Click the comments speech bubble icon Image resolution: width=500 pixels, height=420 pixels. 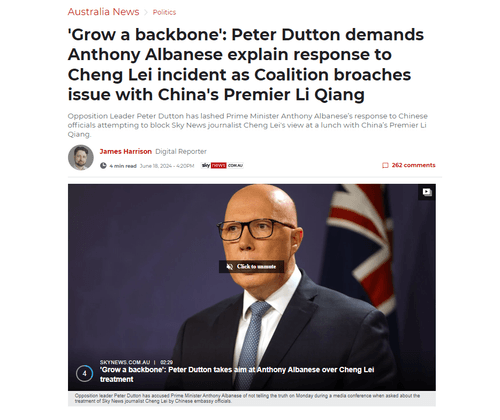click(385, 165)
